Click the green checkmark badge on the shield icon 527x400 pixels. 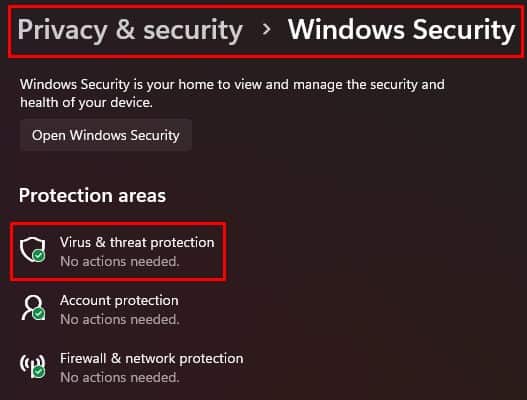click(39, 255)
